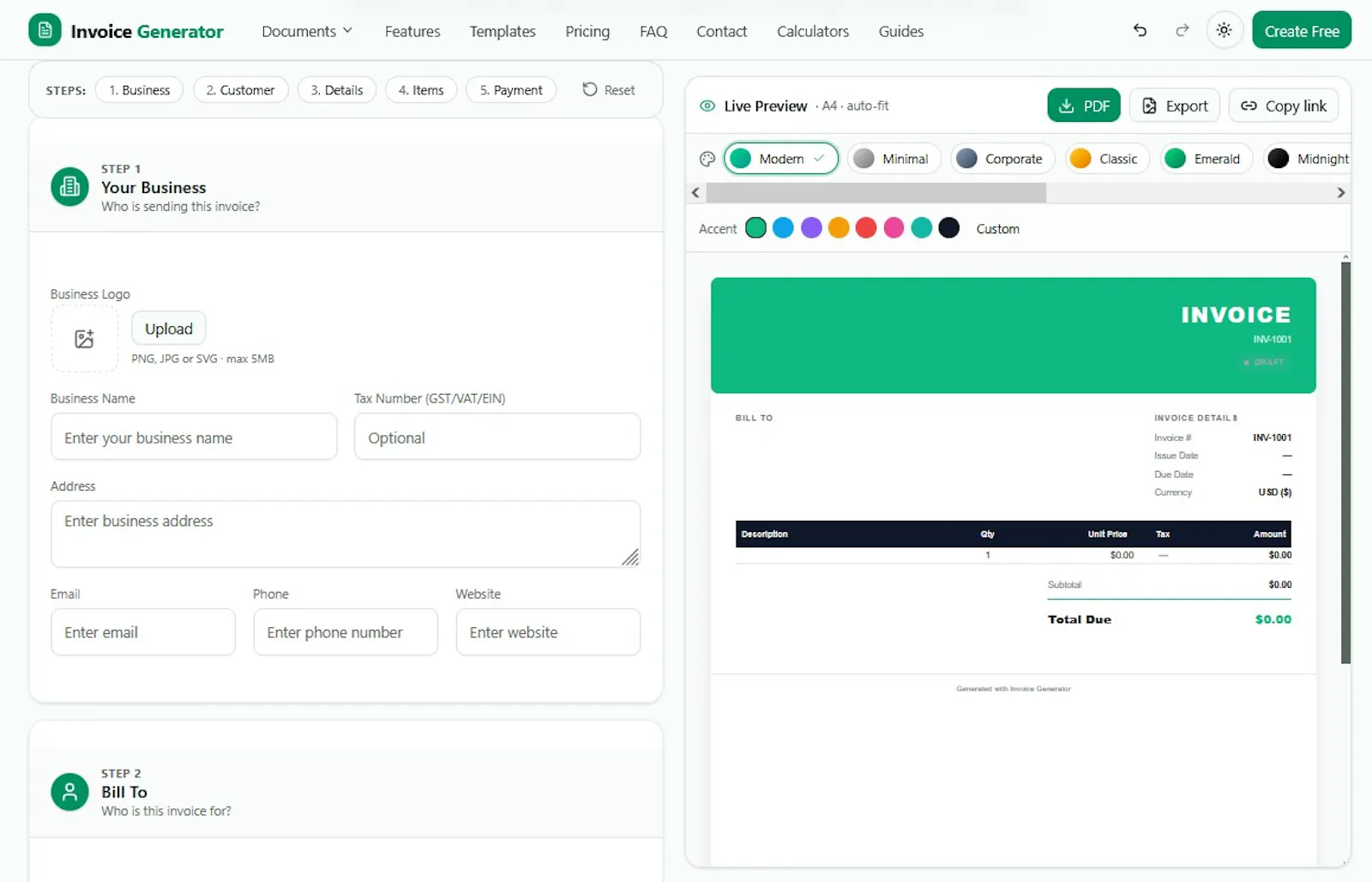The width and height of the screenshot is (1372, 882).
Task: Select the Corporate theme
Action: click(1003, 159)
